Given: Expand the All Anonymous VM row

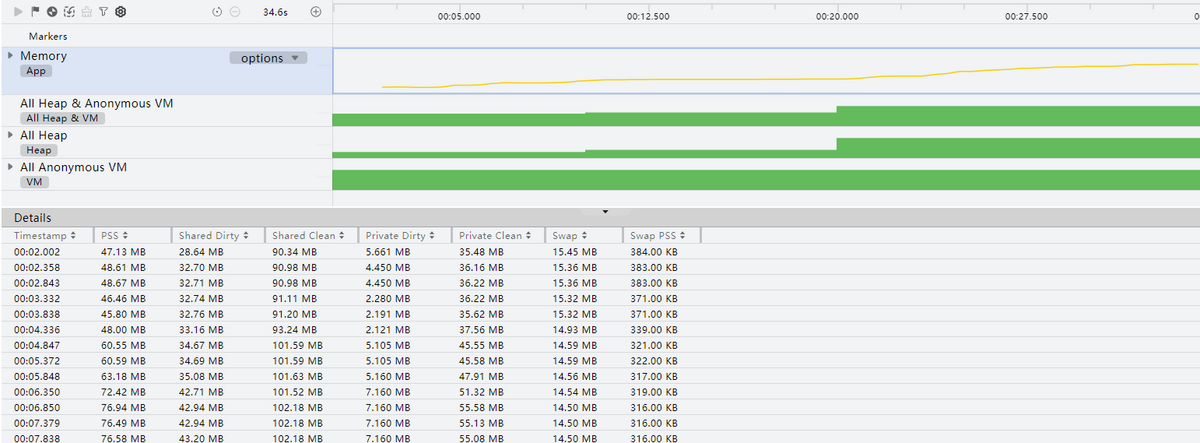Looking at the screenshot, I should tap(11, 166).
